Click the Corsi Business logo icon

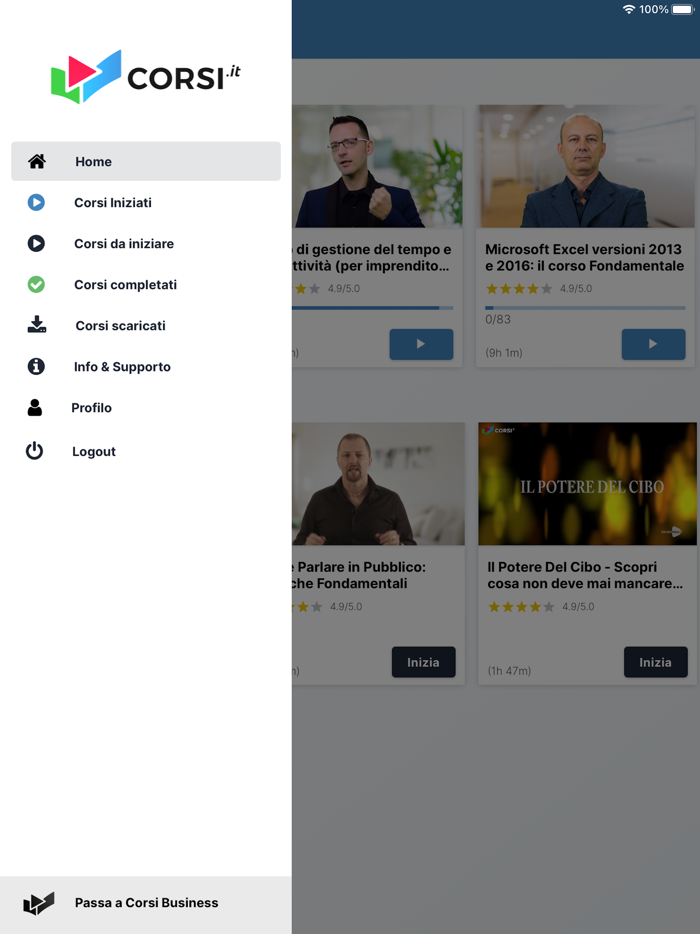tap(39, 903)
